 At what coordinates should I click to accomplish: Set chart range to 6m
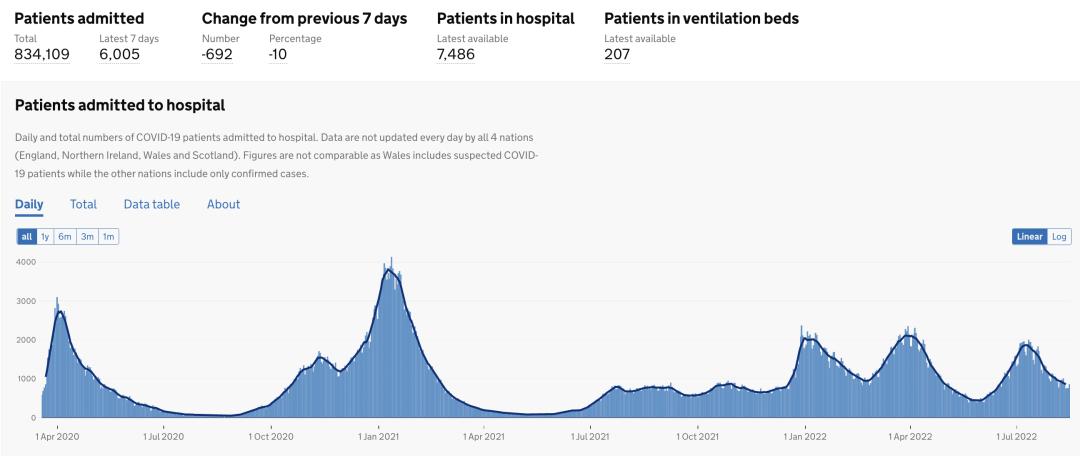[x=65, y=237]
